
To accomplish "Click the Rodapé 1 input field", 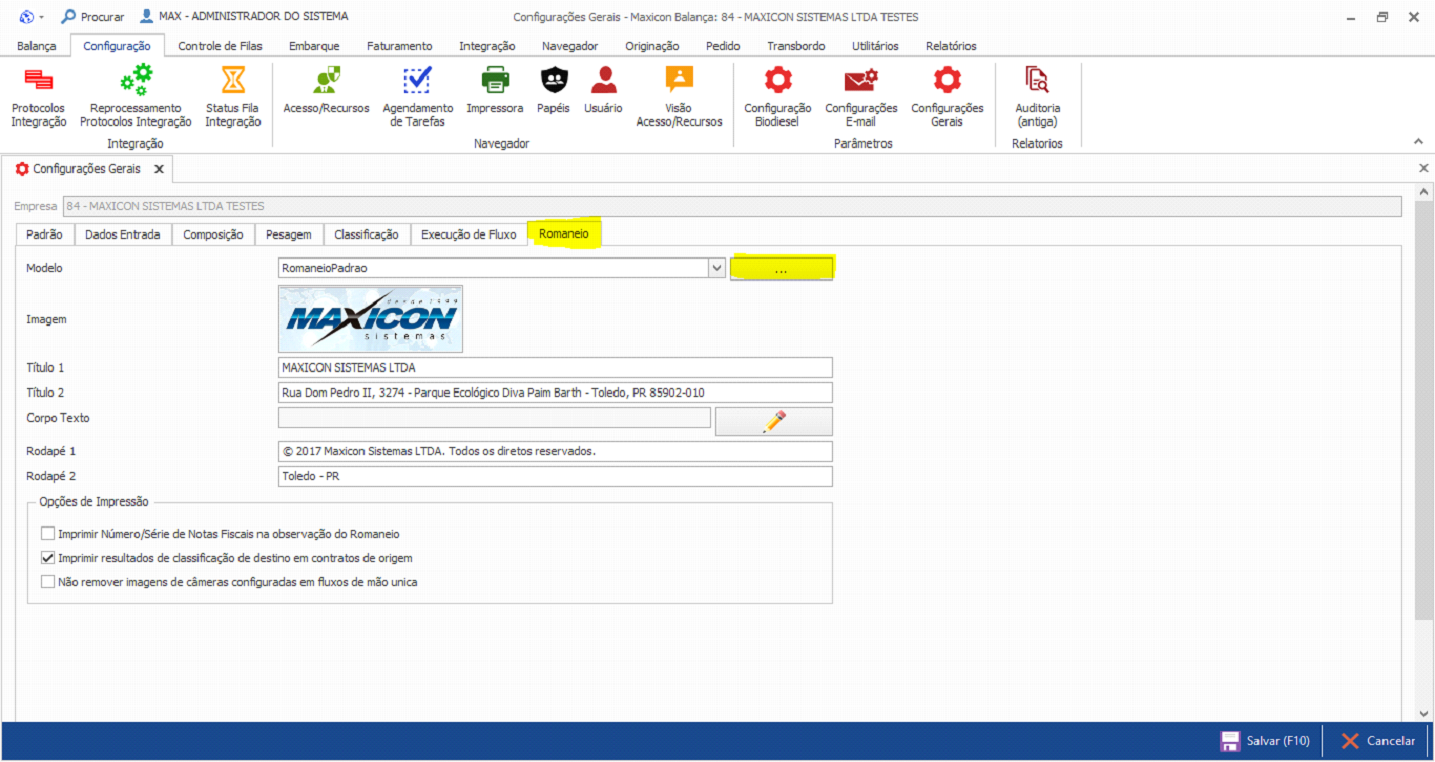I will (x=555, y=451).
